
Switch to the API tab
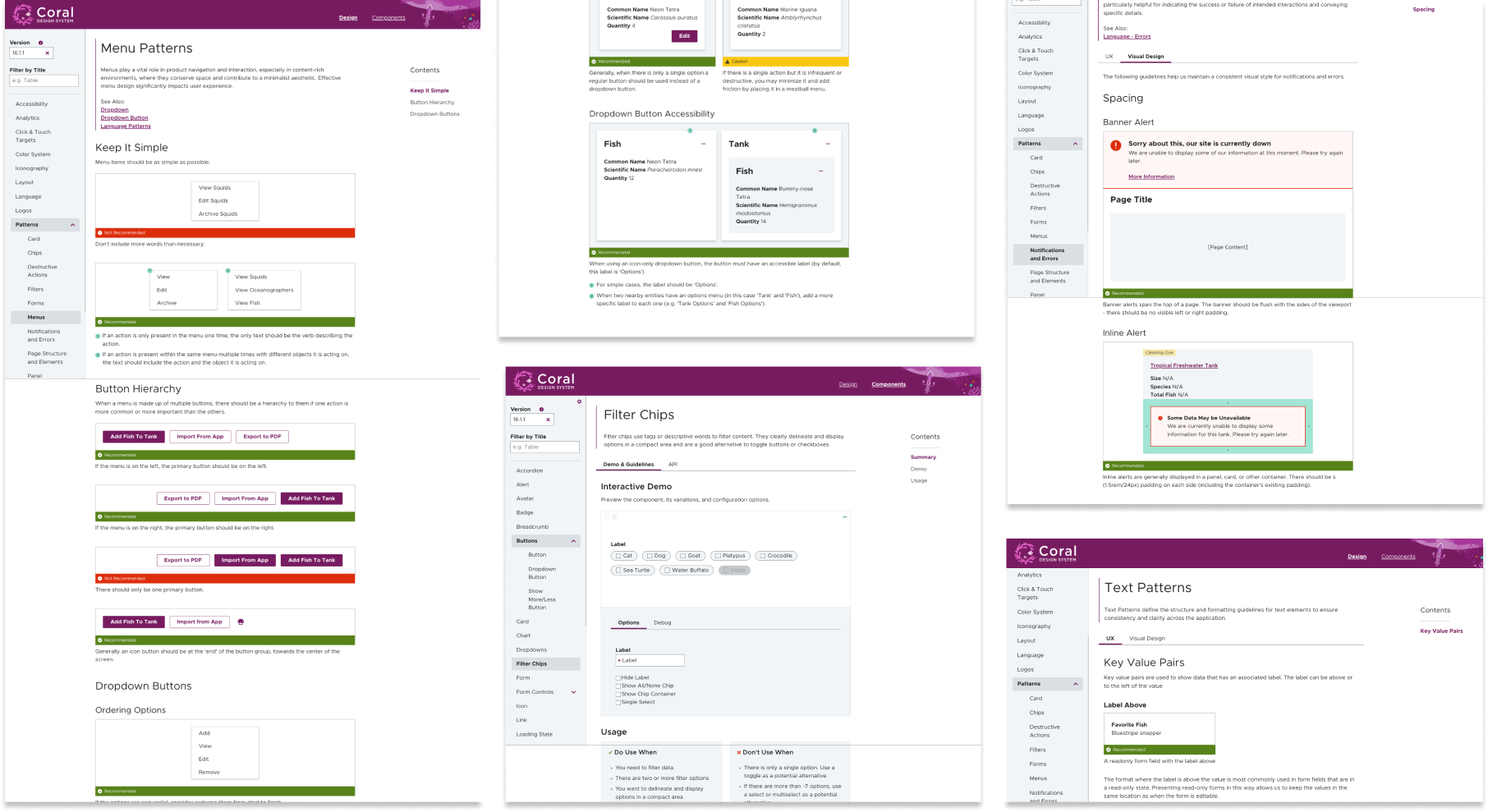(x=673, y=465)
